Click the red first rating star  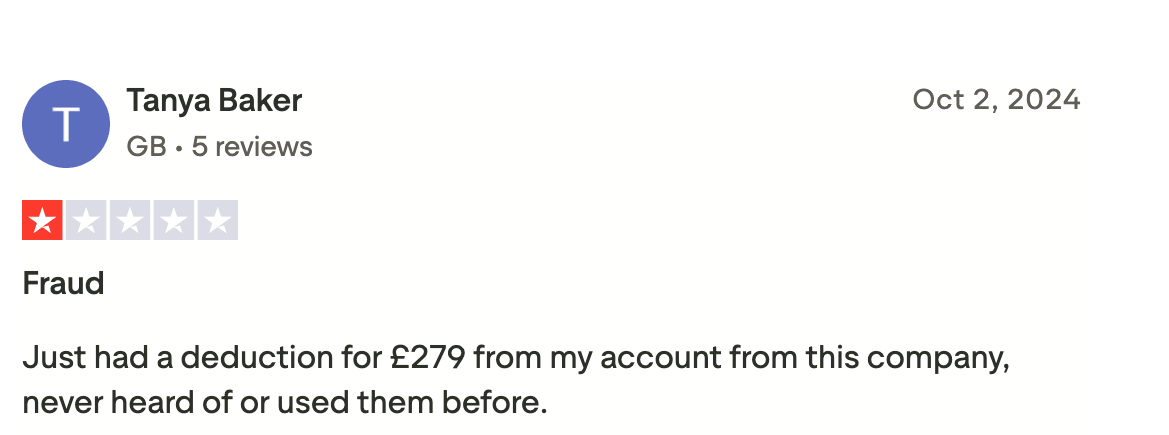click(x=42, y=221)
